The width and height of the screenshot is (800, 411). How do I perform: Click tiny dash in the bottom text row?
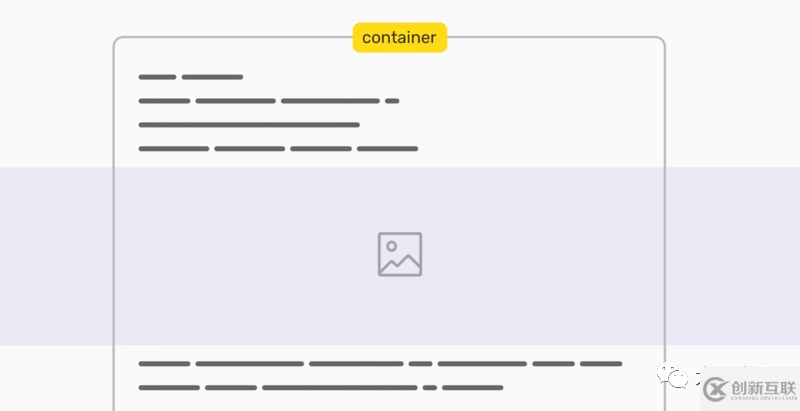click(430, 388)
